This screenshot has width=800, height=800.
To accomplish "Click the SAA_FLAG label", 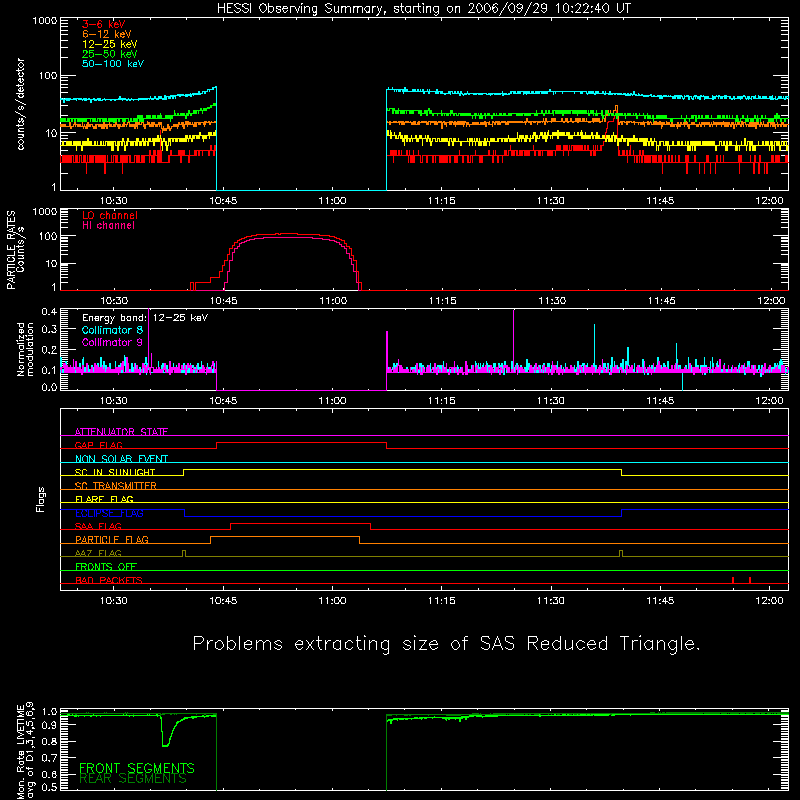I will [x=98, y=526].
